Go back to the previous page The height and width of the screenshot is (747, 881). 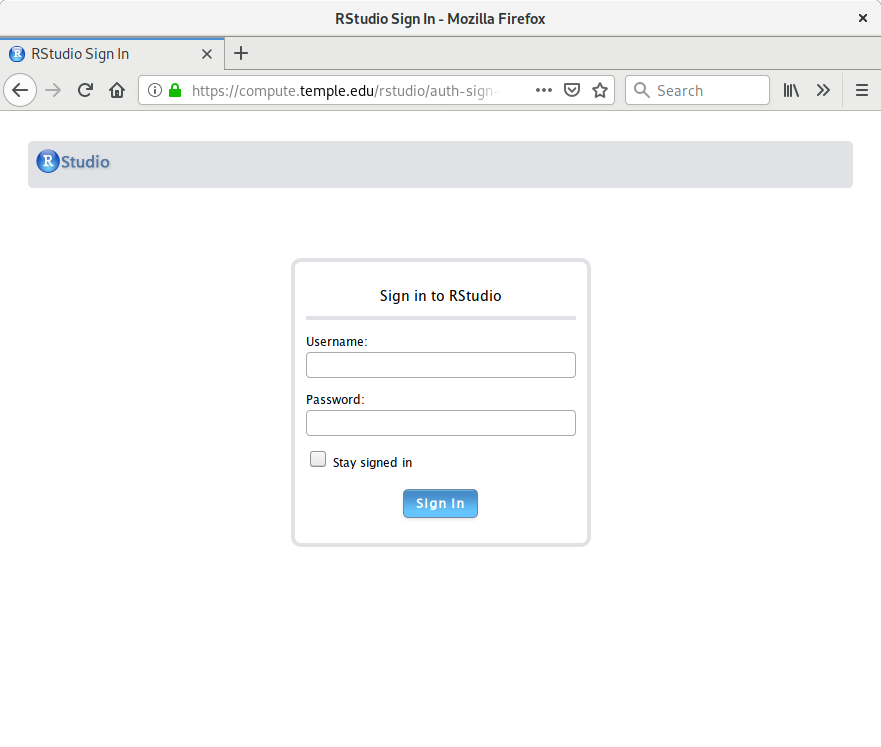click(x=20, y=90)
